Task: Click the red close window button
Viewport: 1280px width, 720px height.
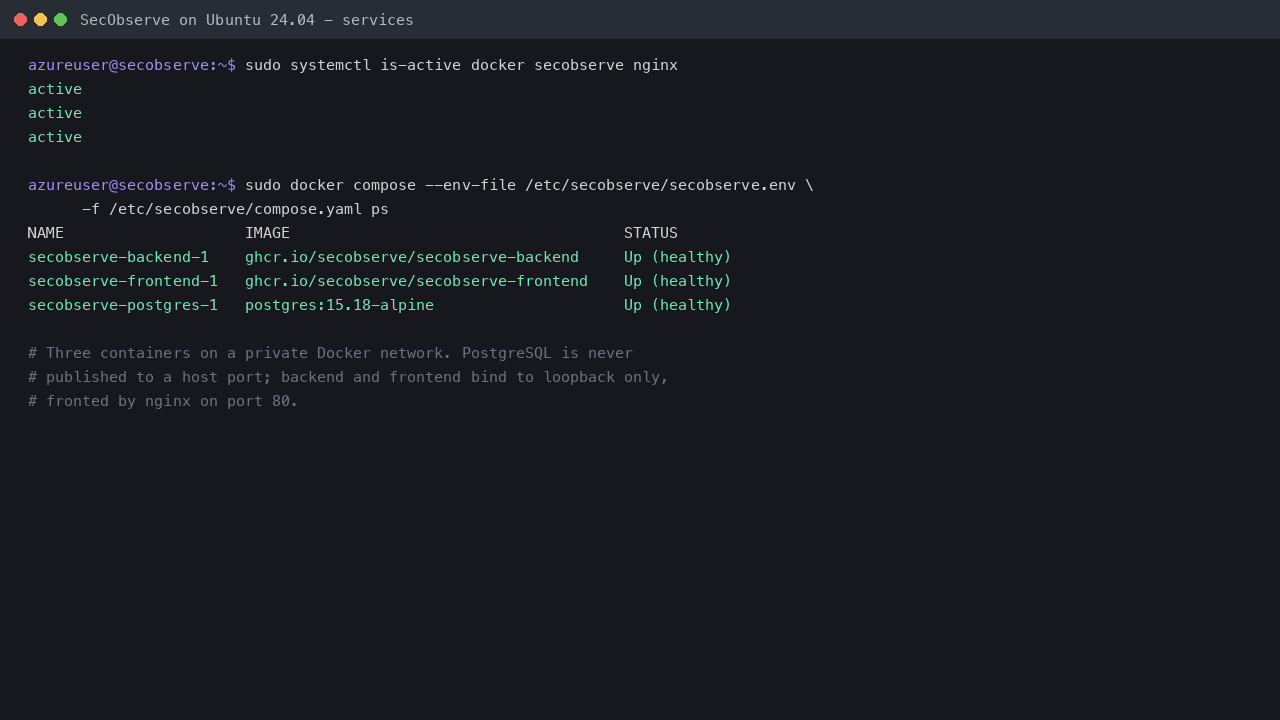Action: (x=20, y=19)
